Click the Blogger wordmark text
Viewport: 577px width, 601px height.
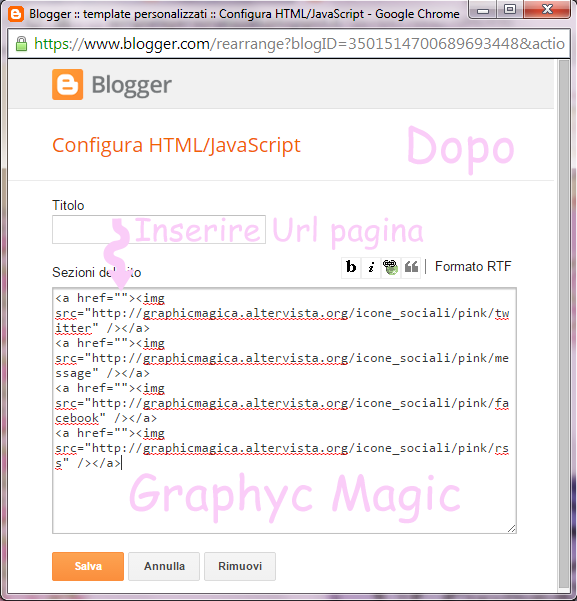tap(132, 85)
